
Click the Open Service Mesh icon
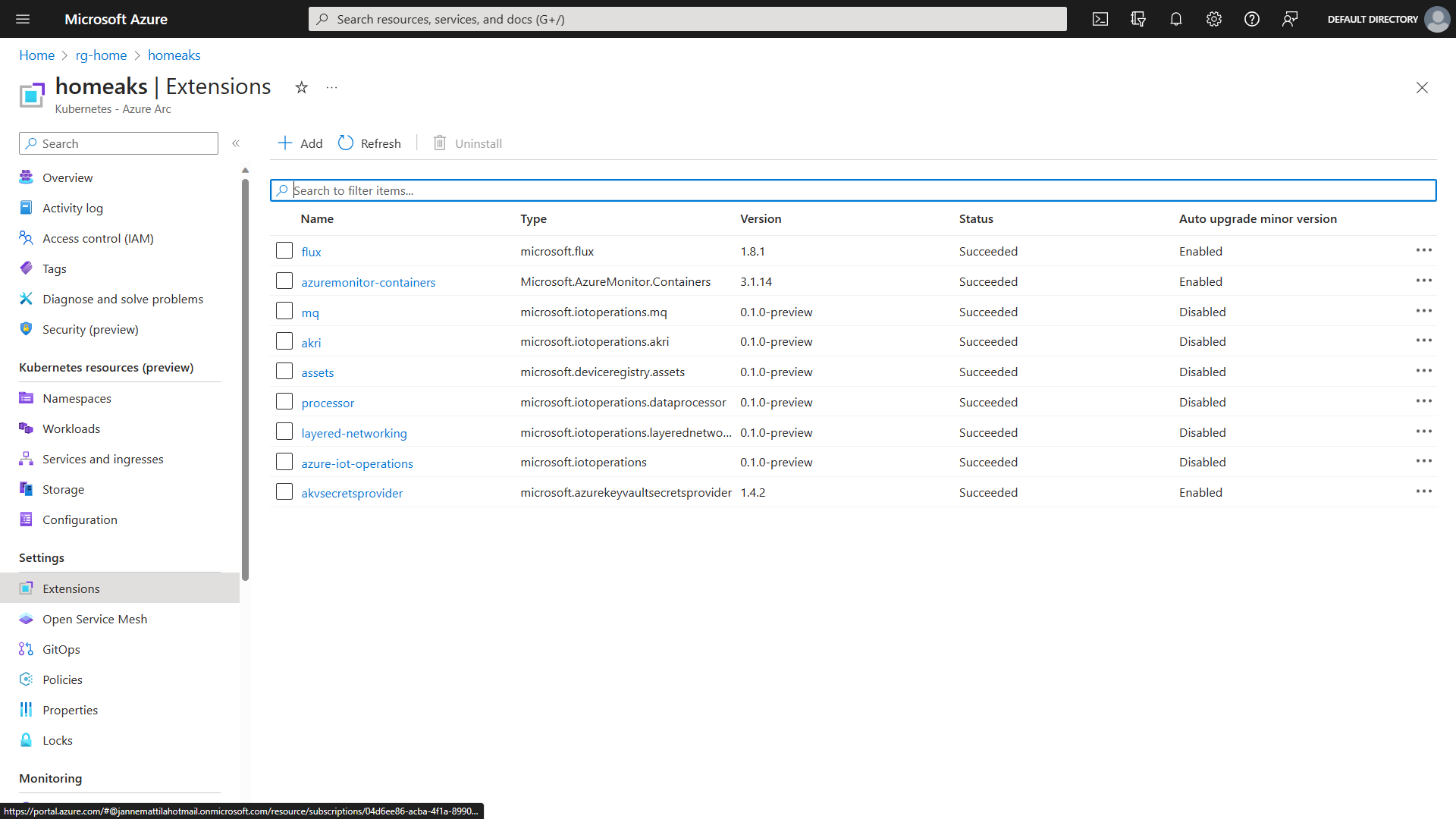tap(26, 619)
